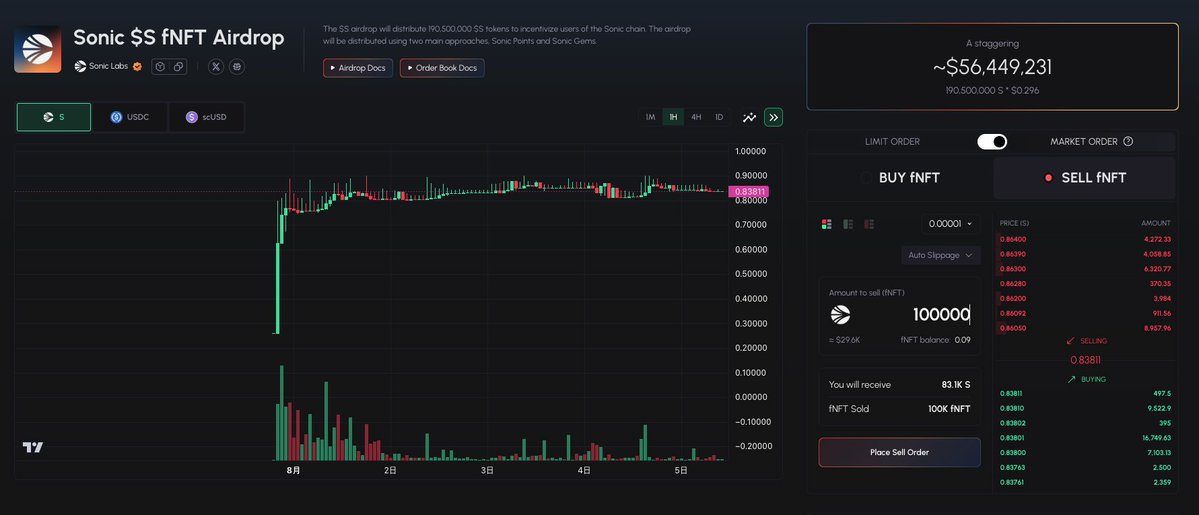Viewport: 1199px width, 515px height.
Task: Click the Market Order help question icon
Action: (1128, 142)
